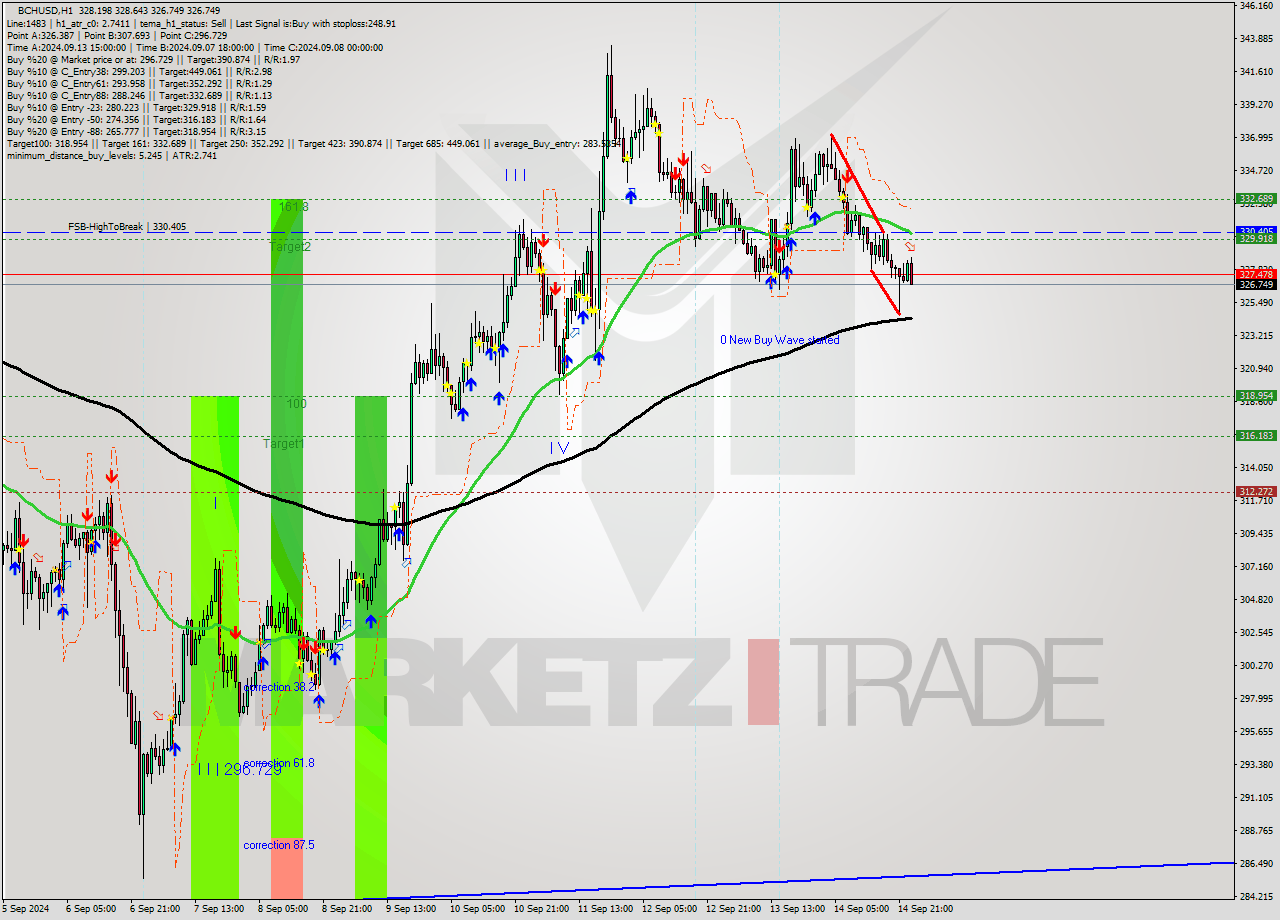Select the red 312.272 price tag
The image size is (1280, 920).
click(x=1256, y=492)
